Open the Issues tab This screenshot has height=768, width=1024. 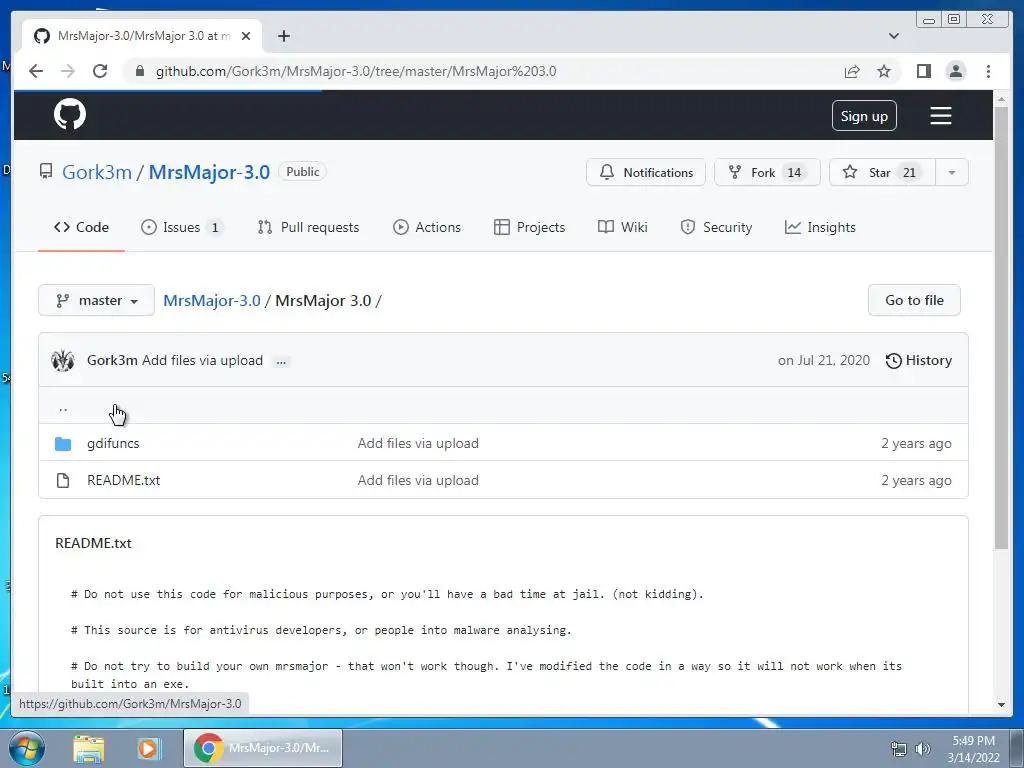click(182, 227)
